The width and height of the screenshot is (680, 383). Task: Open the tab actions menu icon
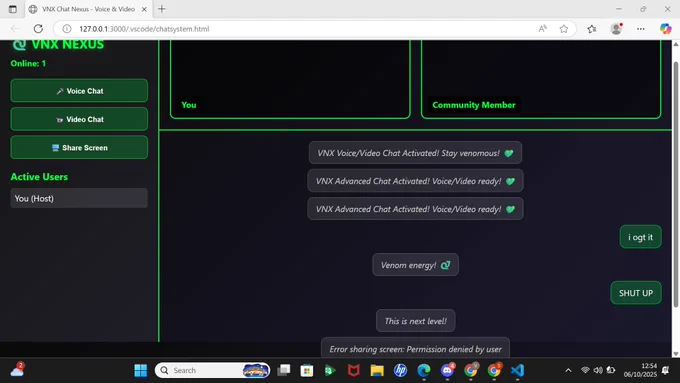(13, 9)
